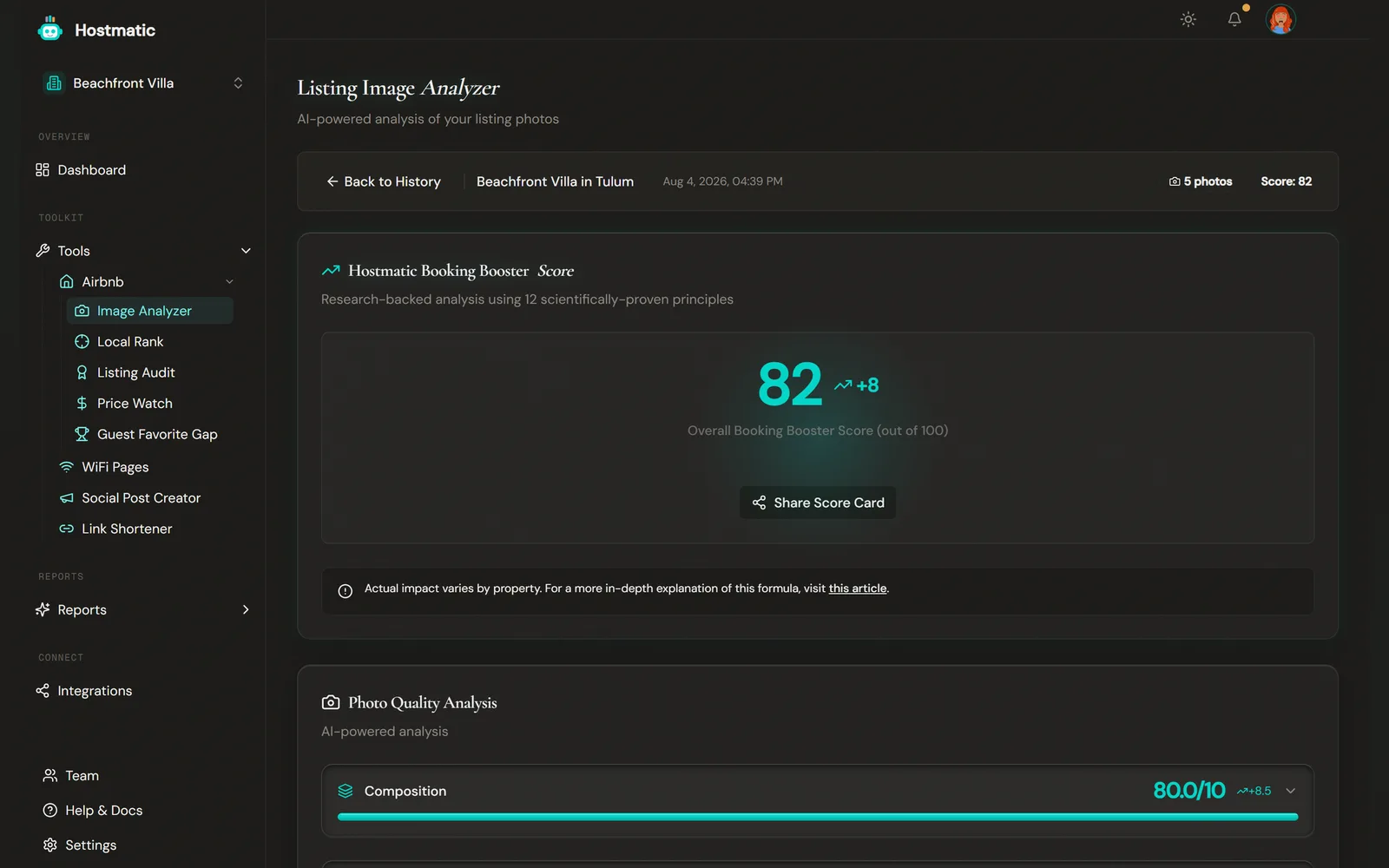This screenshot has width=1389, height=868.
Task: Click the 'Score: 82' header text
Action: coord(1287,181)
